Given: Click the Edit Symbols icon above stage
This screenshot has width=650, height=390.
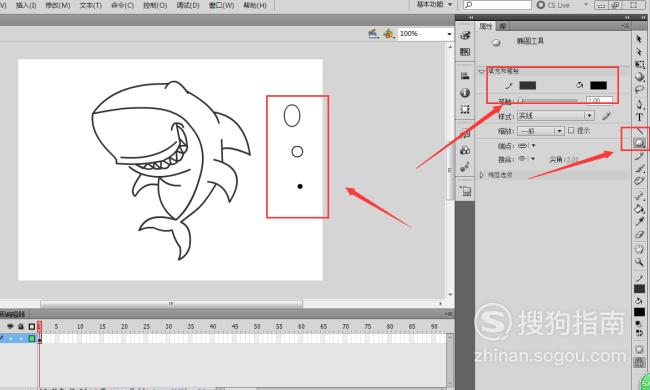Looking at the screenshot, I should (389, 34).
